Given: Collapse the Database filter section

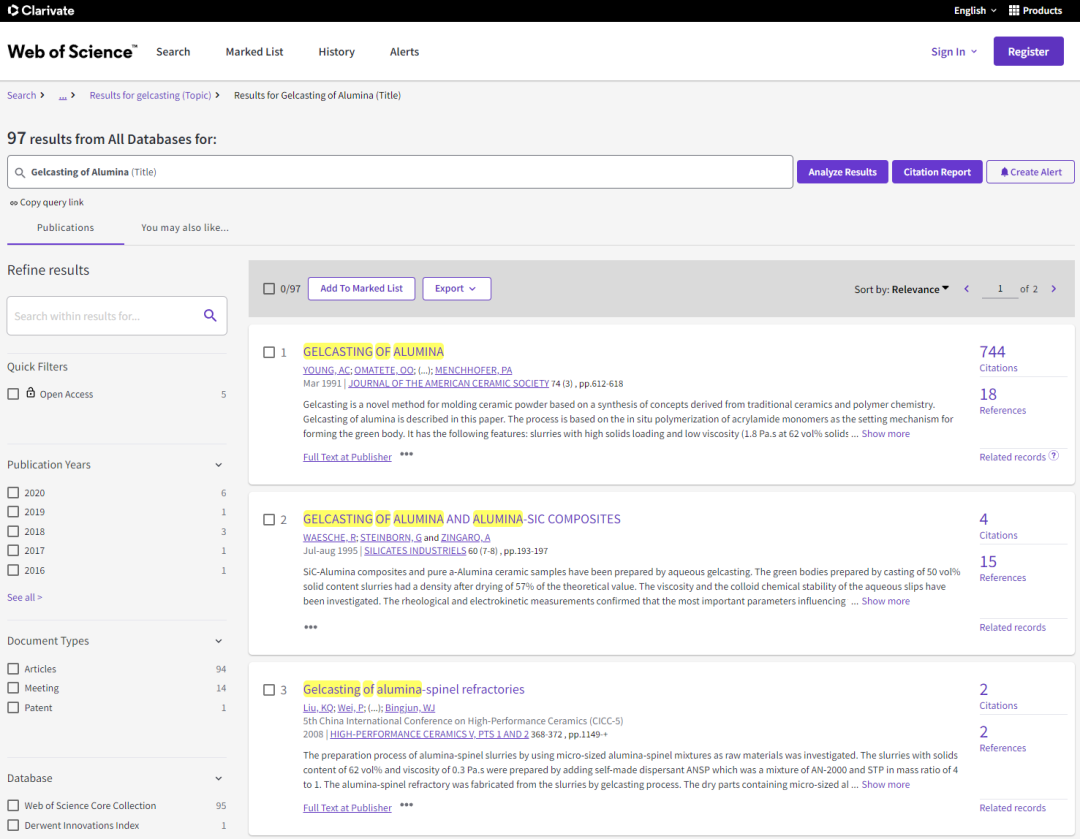Looking at the screenshot, I should (218, 778).
